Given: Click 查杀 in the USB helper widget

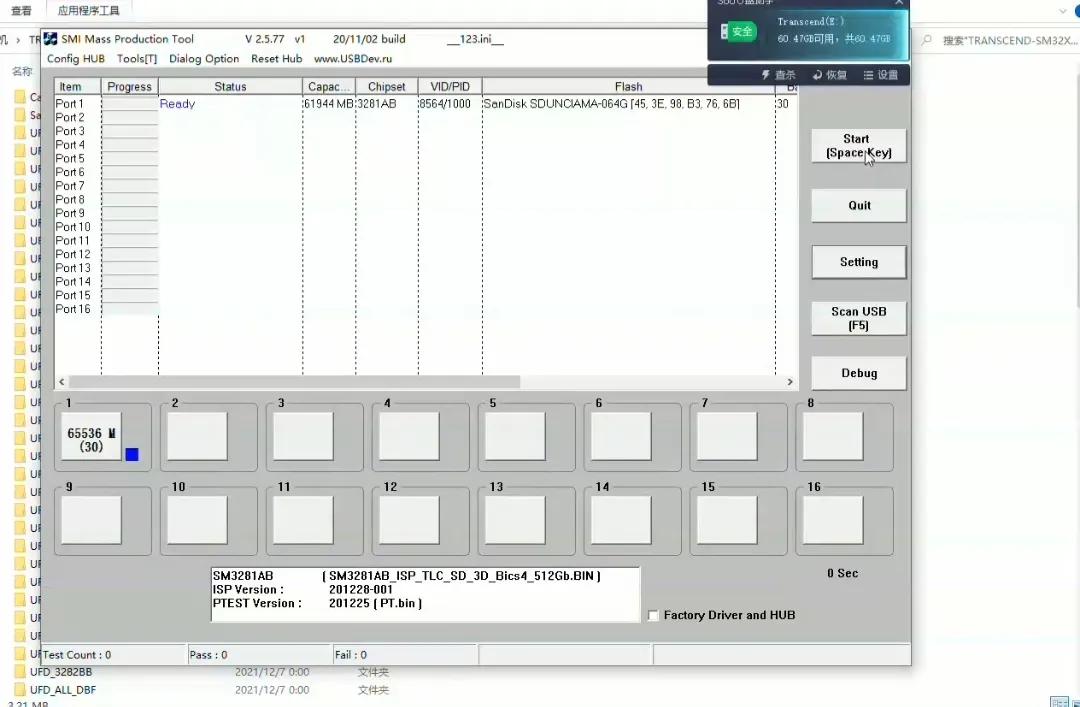Looking at the screenshot, I should pyautogui.click(x=778, y=75).
